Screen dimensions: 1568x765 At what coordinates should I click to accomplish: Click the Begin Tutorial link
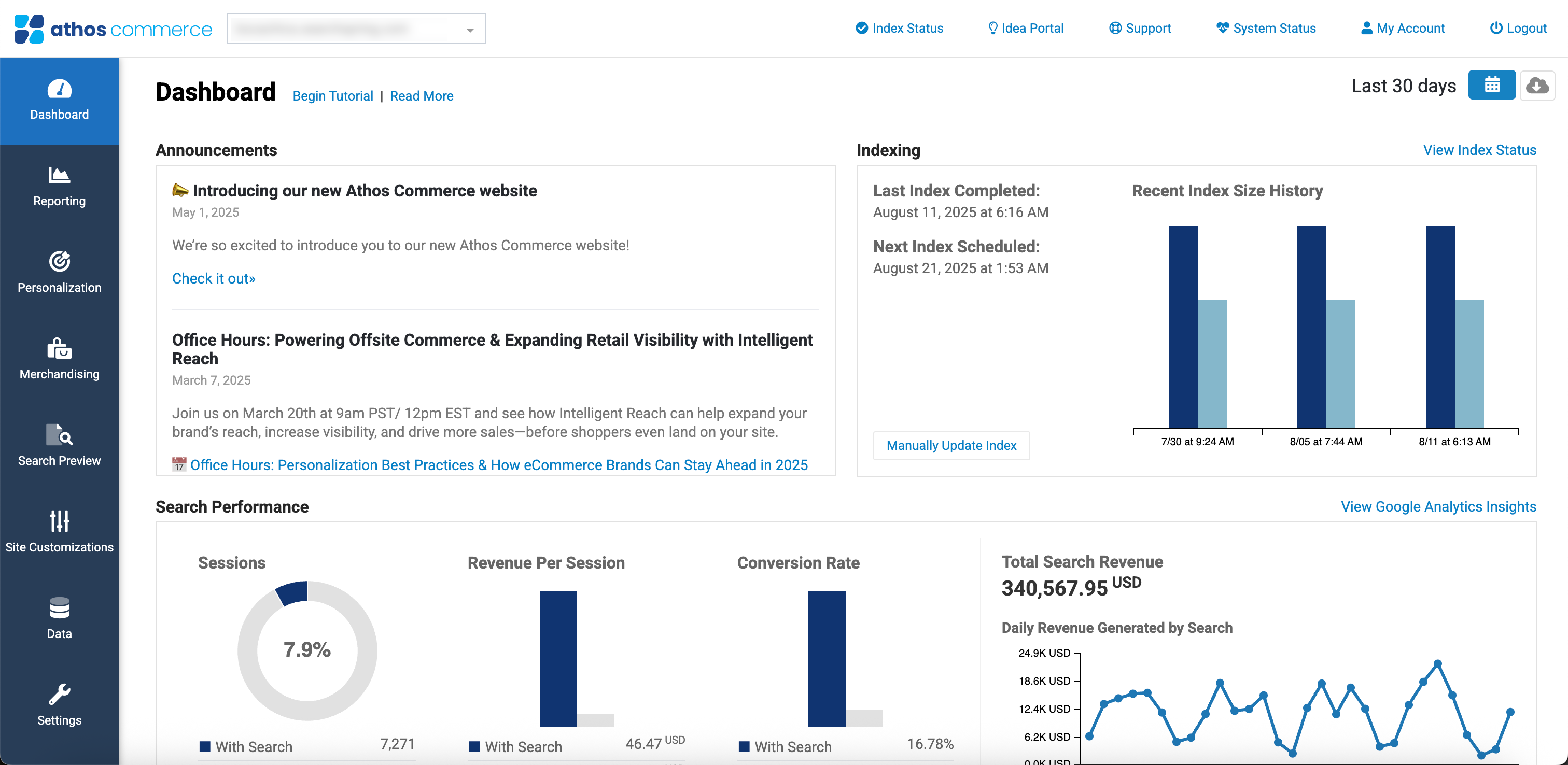(332, 96)
